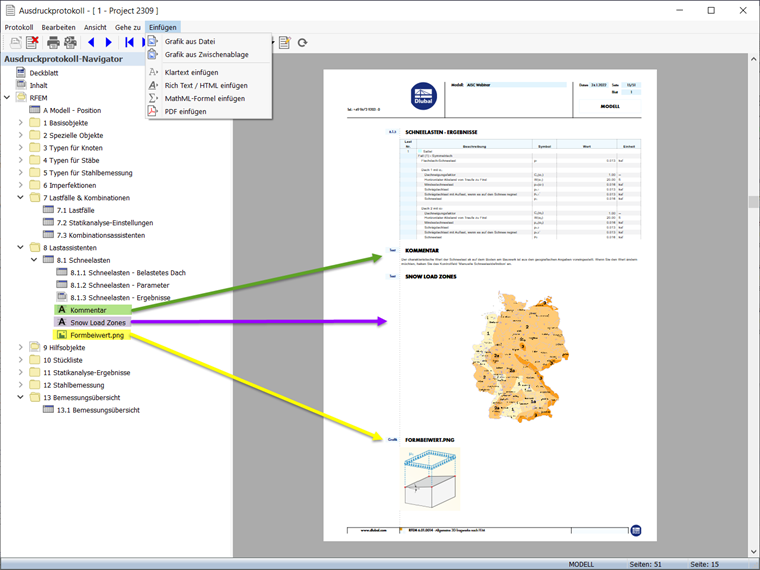Select the 10 Stückliste folder
The image size is (760, 570).
pos(63,360)
